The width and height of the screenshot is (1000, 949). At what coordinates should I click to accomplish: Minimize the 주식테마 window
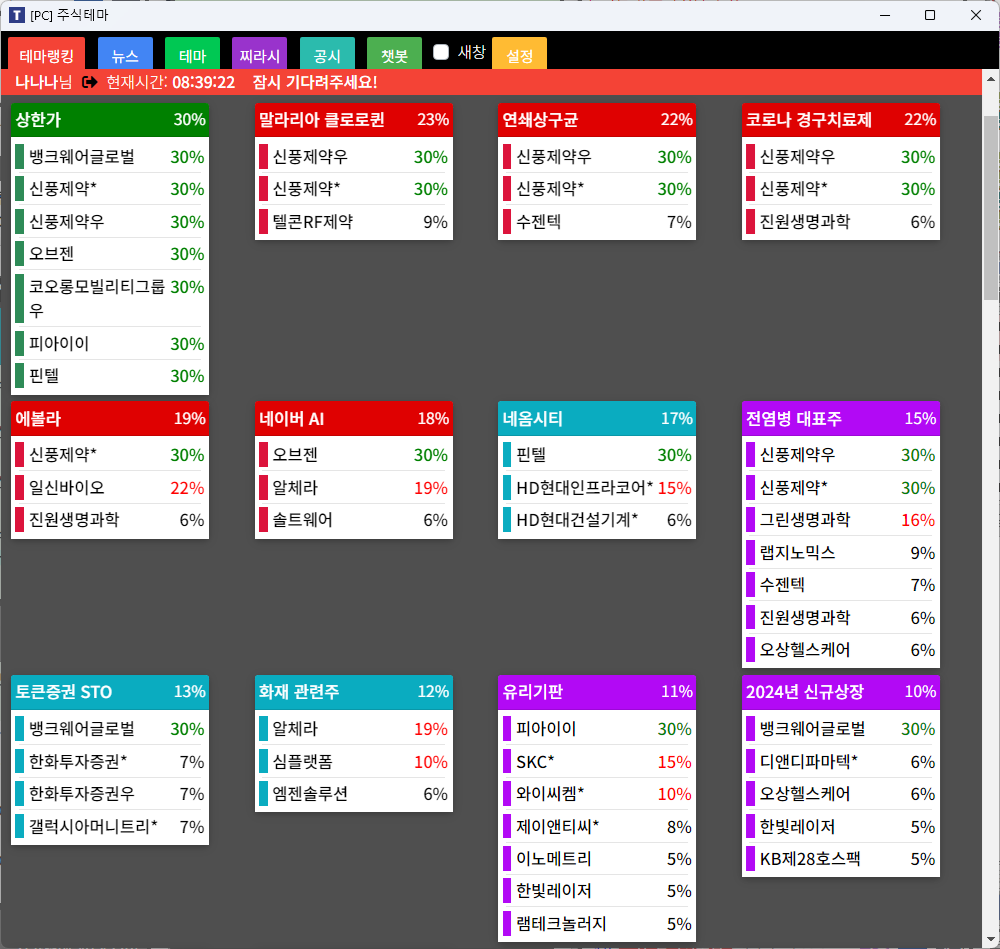pos(885,15)
